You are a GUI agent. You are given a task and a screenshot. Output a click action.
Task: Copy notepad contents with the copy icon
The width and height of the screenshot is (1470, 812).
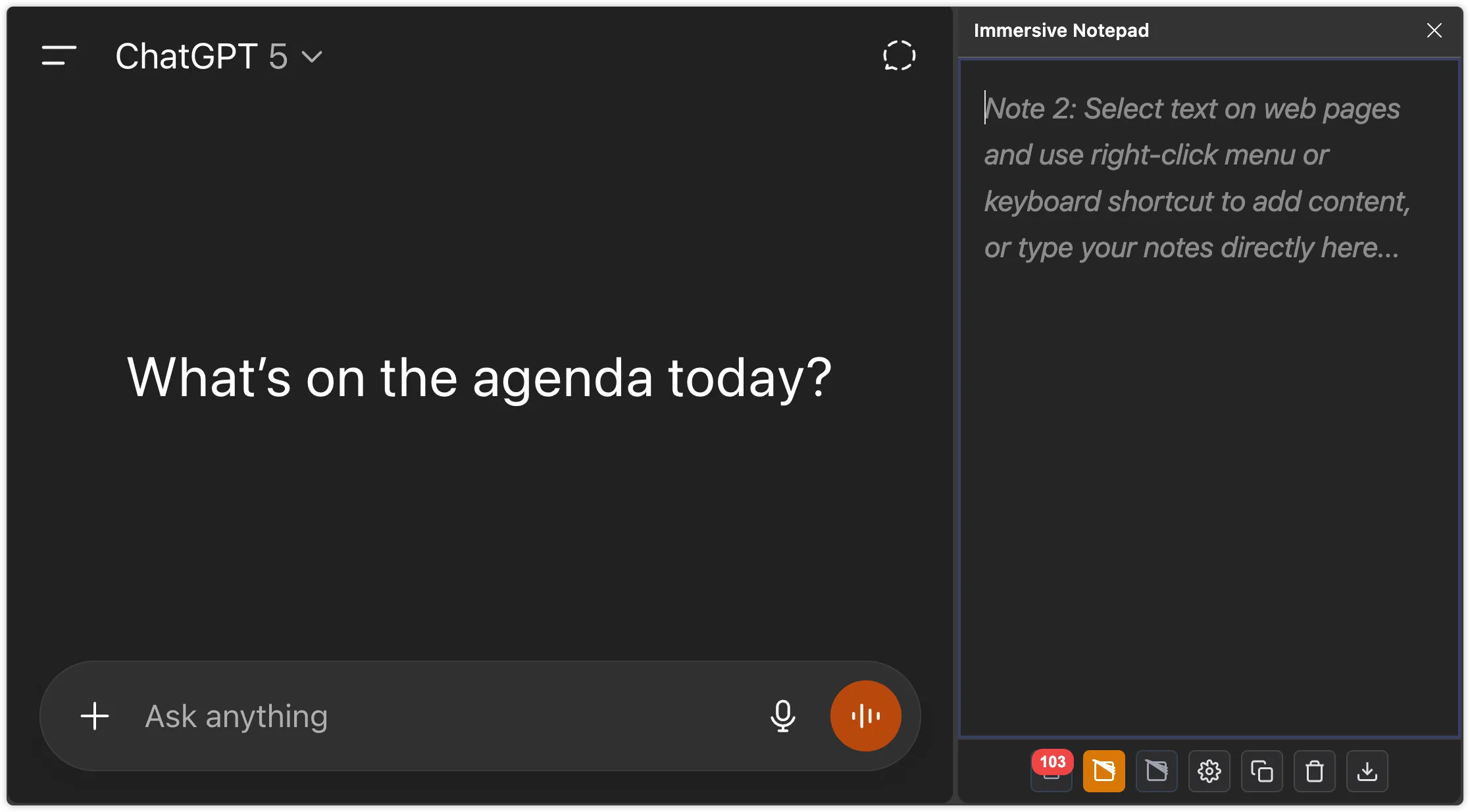pos(1262,771)
